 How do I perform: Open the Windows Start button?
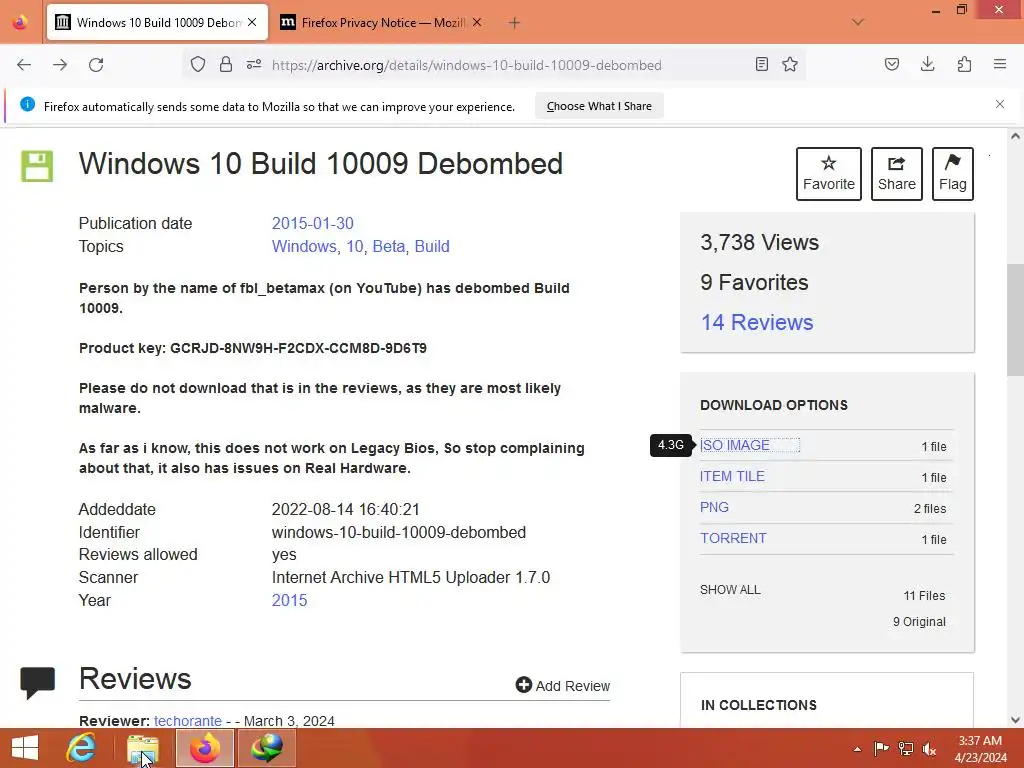(25, 748)
